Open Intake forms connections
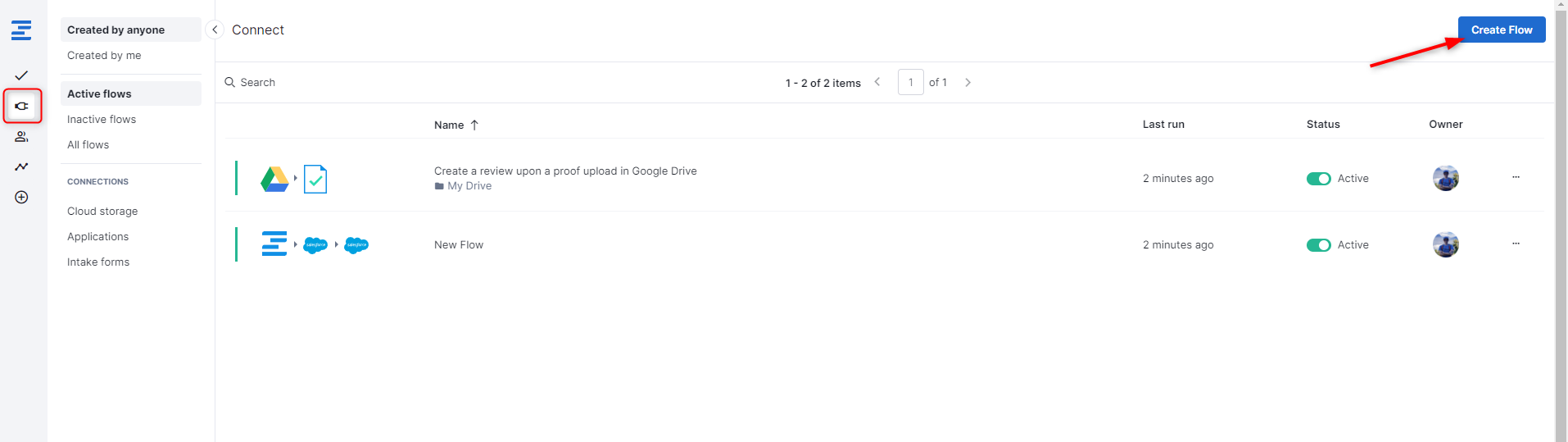 pos(131,262)
